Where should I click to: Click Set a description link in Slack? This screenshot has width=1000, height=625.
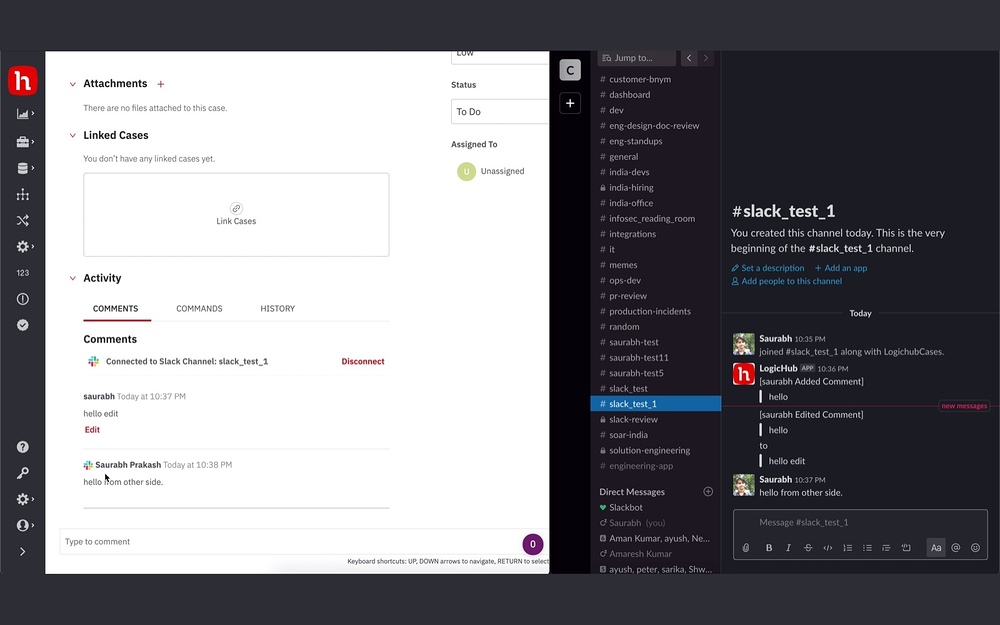[768, 268]
